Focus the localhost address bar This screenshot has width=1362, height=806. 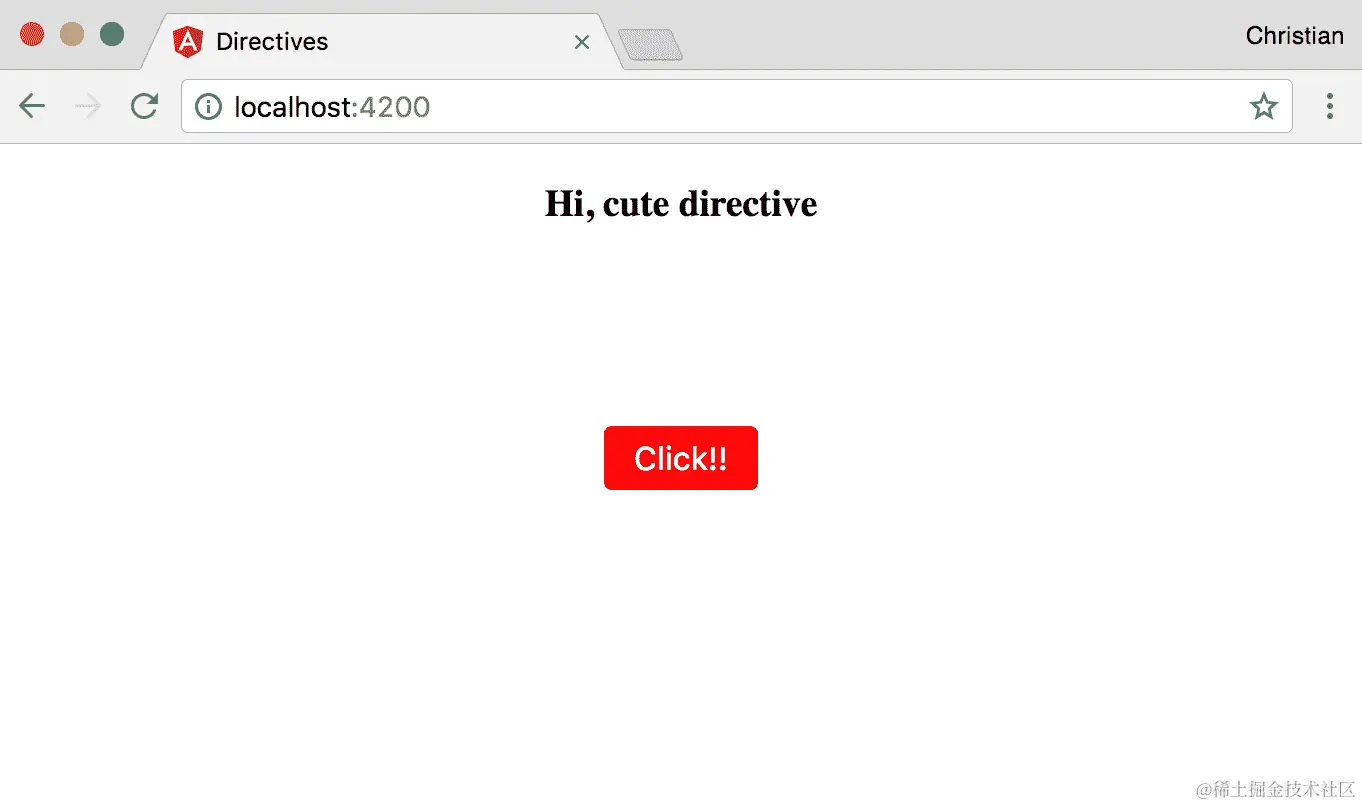click(736, 106)
